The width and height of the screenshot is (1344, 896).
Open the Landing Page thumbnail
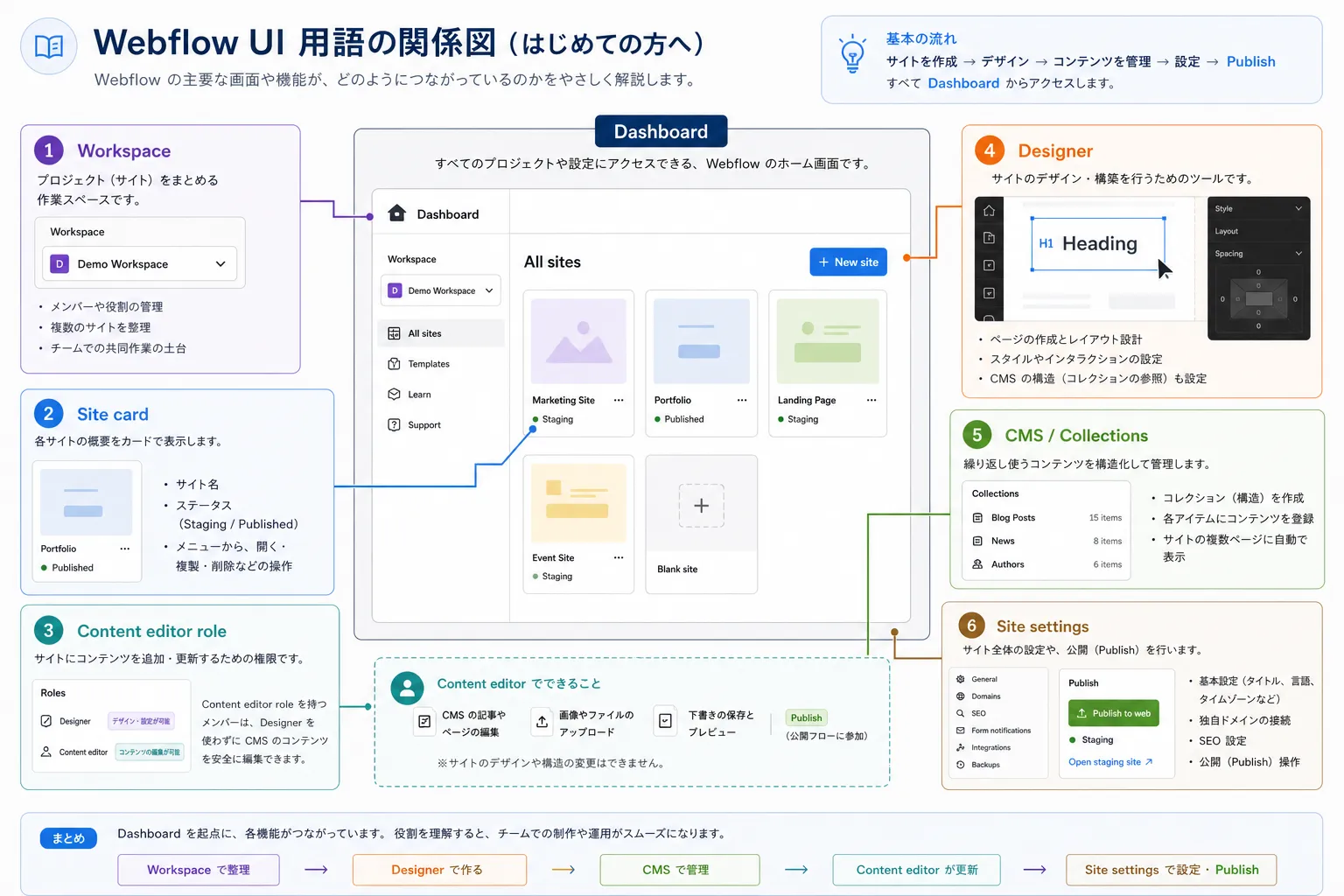coord(828,340)
